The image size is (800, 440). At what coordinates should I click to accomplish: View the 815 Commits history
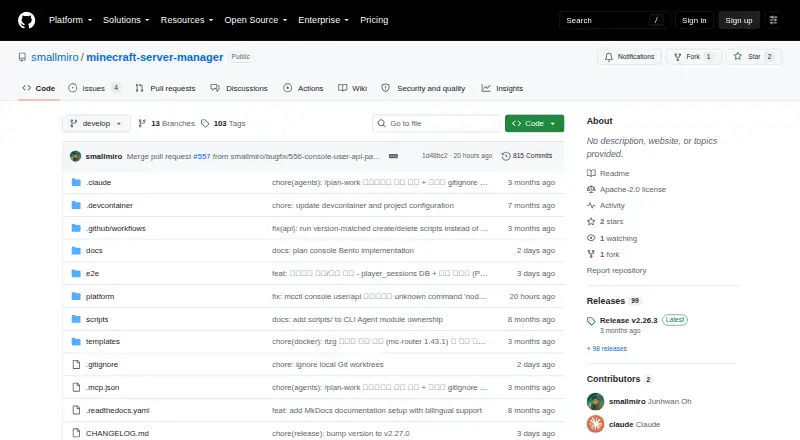click(x=527, y=156)
